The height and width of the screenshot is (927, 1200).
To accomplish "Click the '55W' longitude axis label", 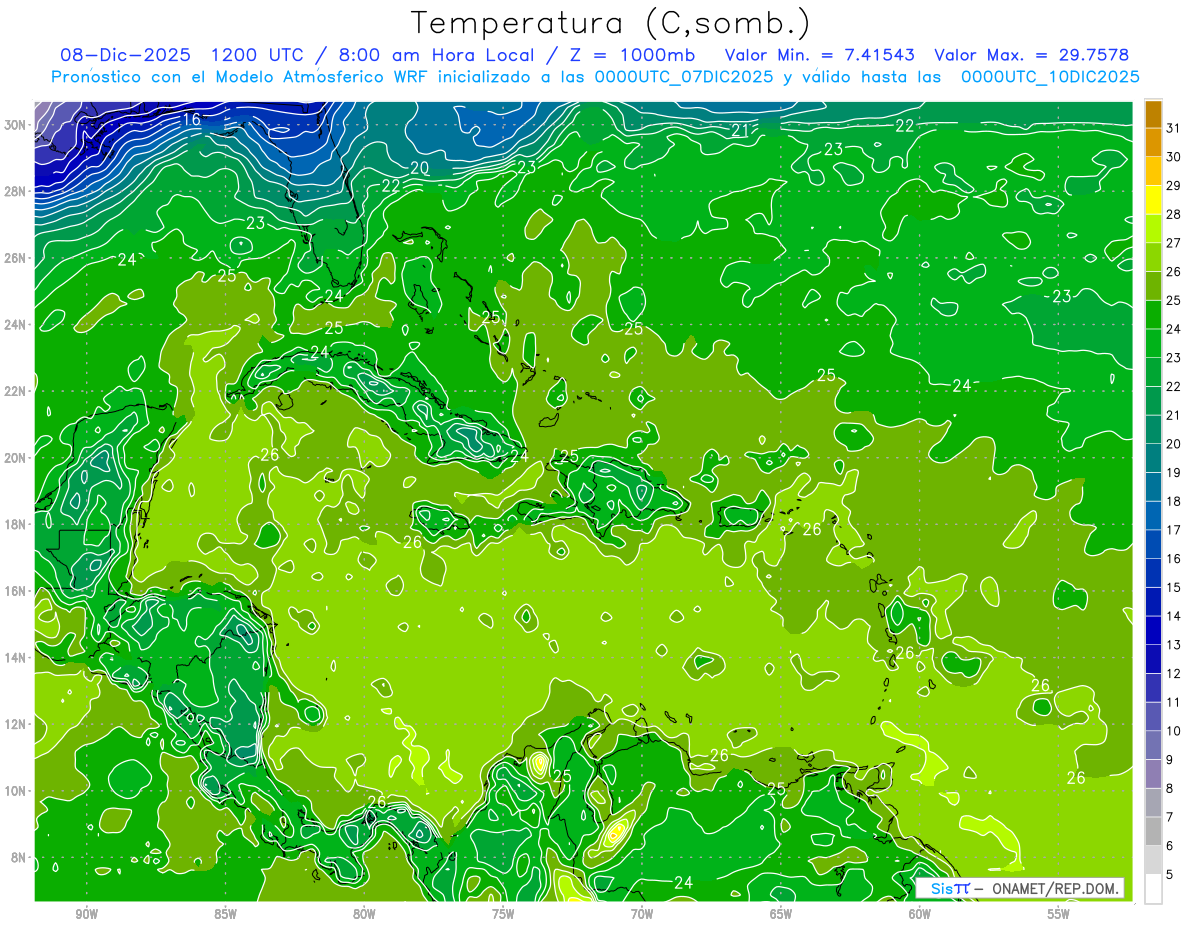I will (x=1059, y=914).
